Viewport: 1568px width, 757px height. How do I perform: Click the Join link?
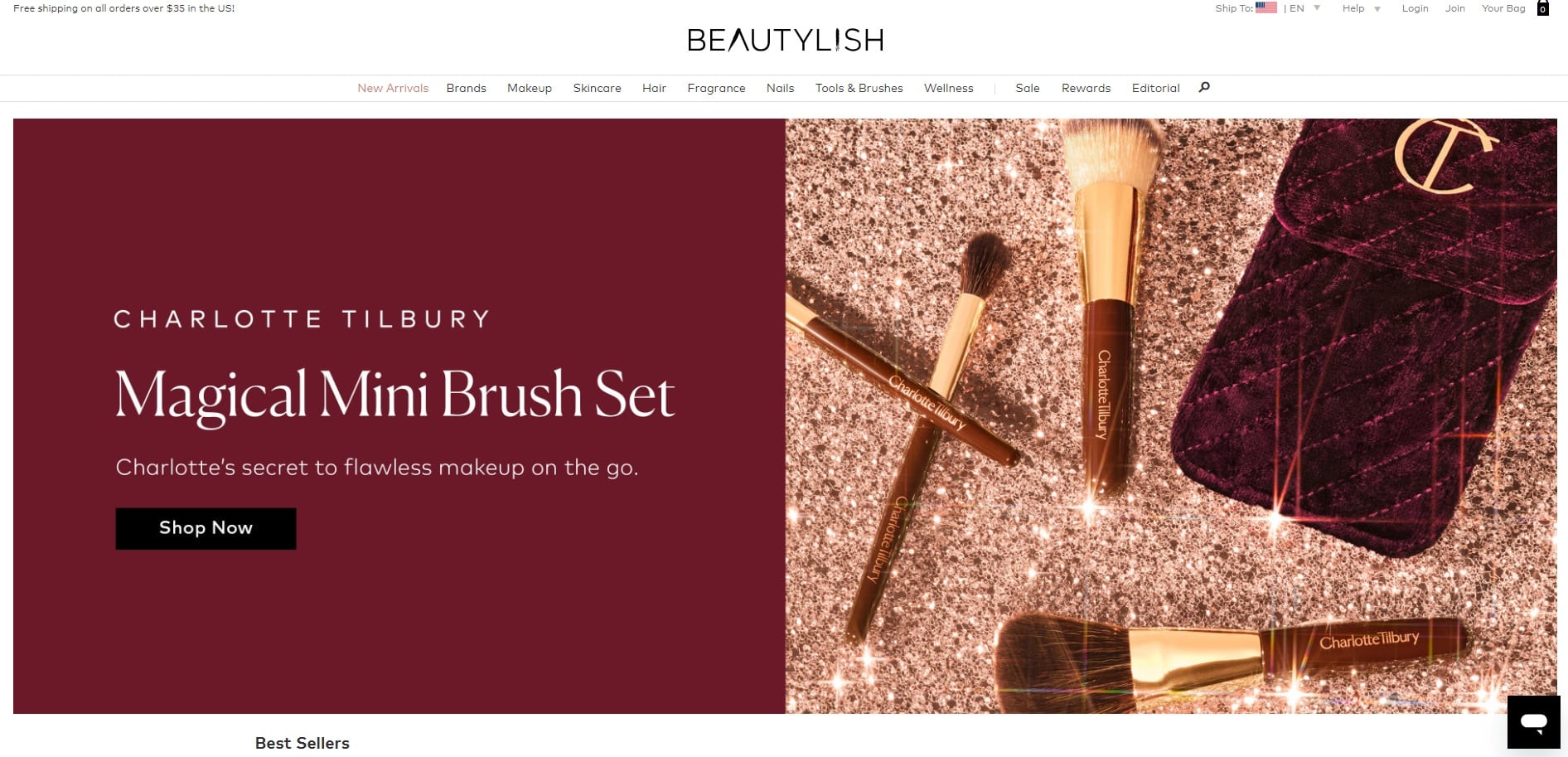pyautogui.click(x=1454, y=8)
